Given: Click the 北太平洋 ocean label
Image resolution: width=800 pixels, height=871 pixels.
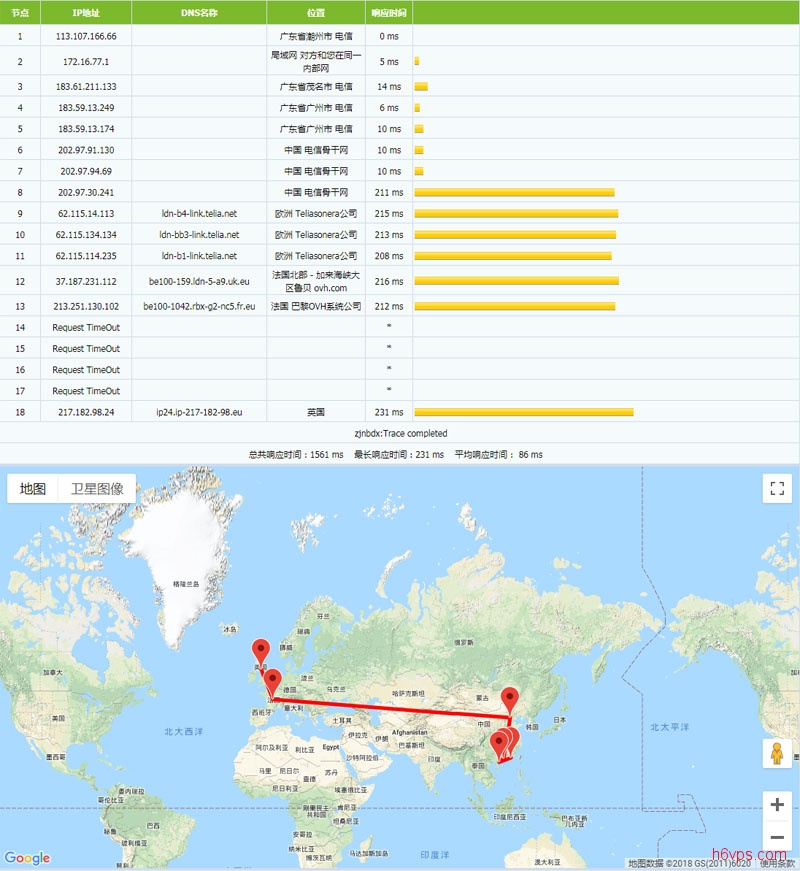Looking at the screenshot, I should (669, 727).
